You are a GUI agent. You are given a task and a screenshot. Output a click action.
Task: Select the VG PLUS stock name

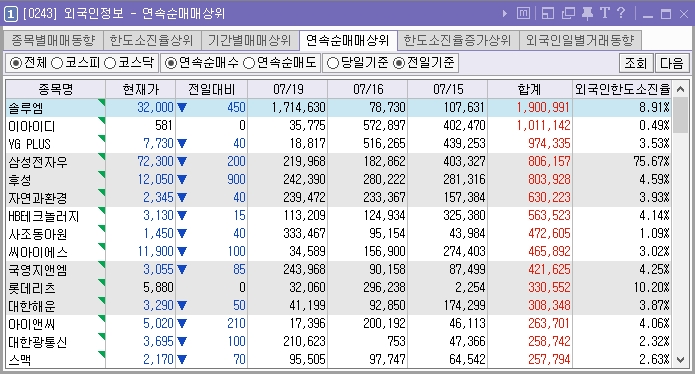pos(29,144)
